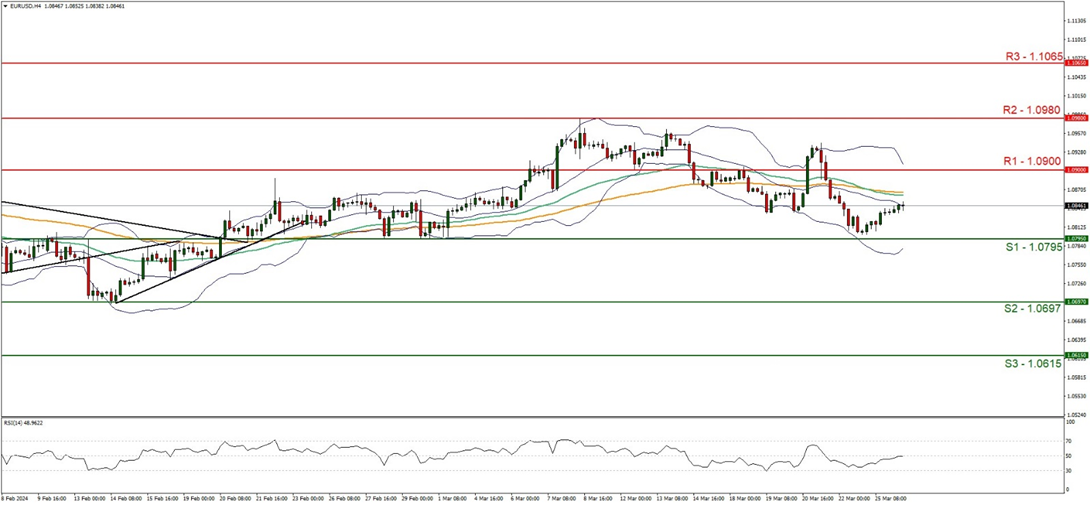
Task: Select the most recent candlestick on the chart
Action: 902,206
